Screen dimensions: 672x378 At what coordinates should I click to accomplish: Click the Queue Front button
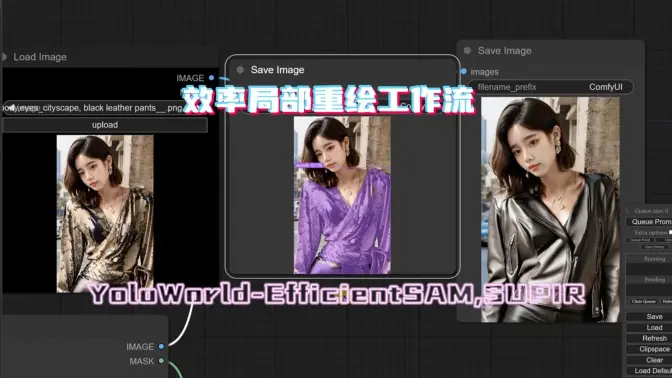point(641,240)
